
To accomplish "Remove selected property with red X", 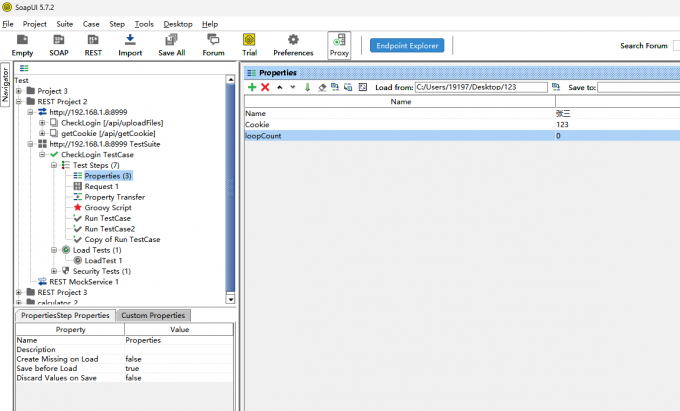I will (x=265, y=87).
